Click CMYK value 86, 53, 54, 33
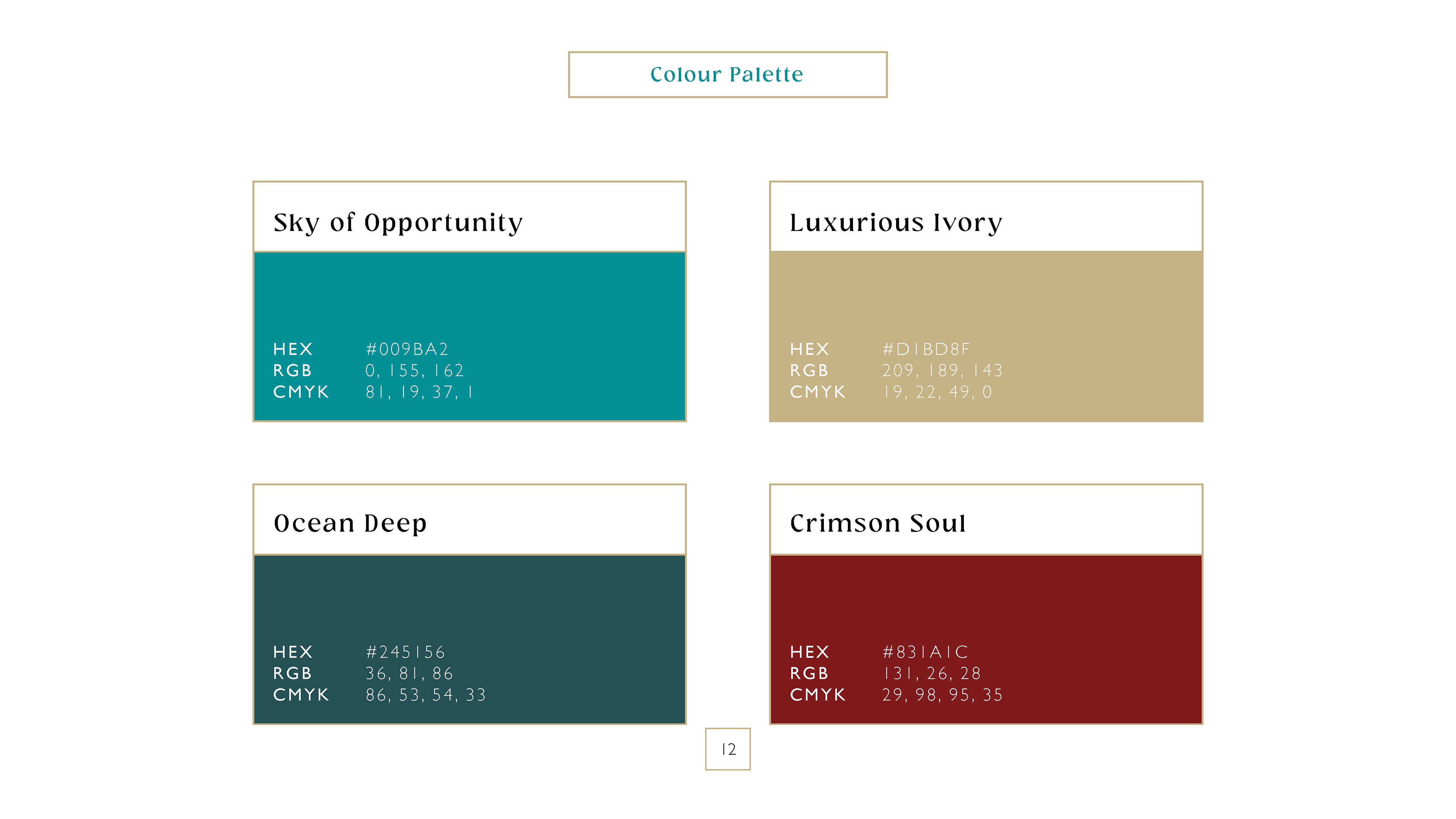 click(425, 695)
